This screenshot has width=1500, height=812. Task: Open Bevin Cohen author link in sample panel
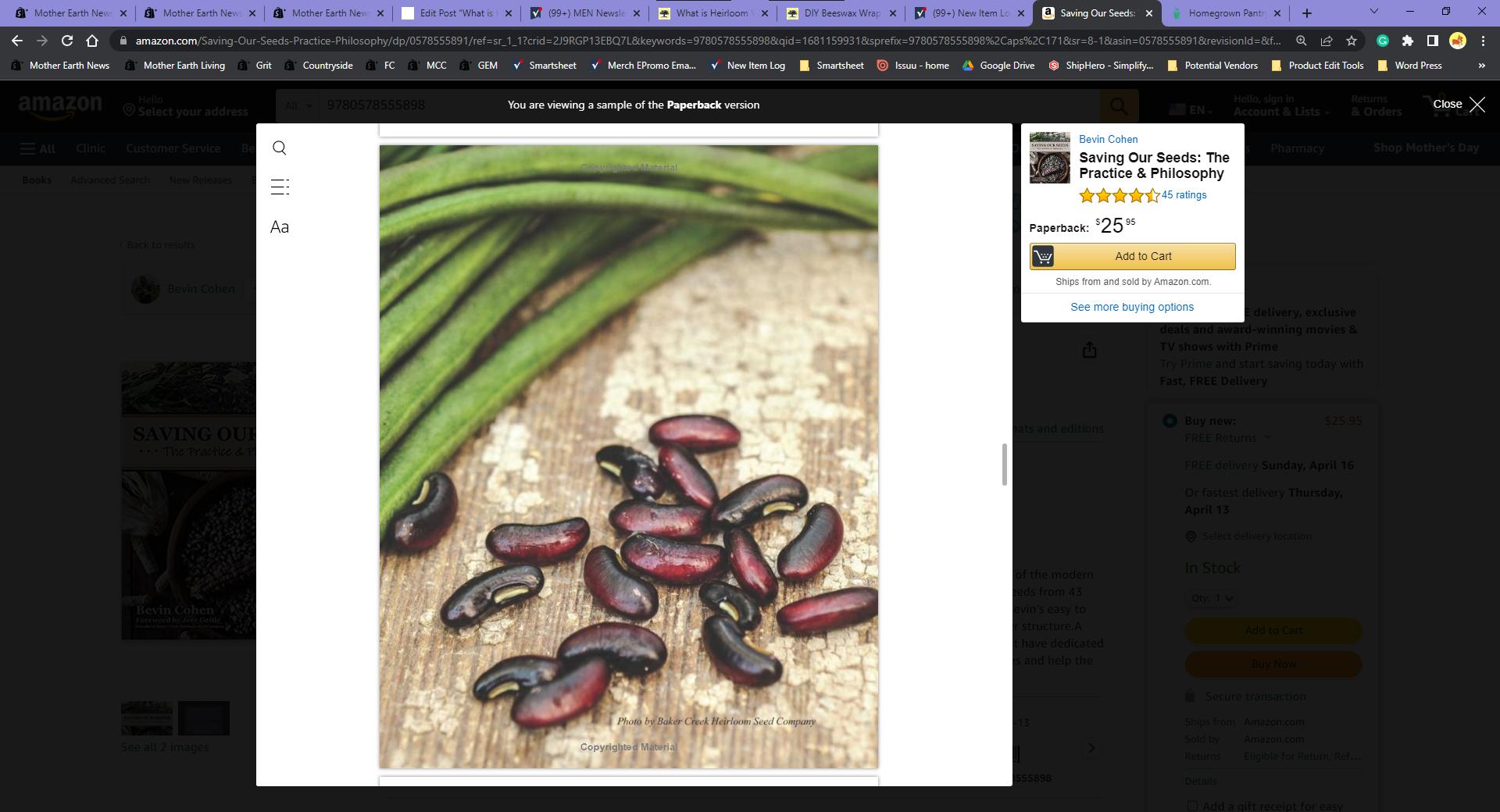(1108, 139)
